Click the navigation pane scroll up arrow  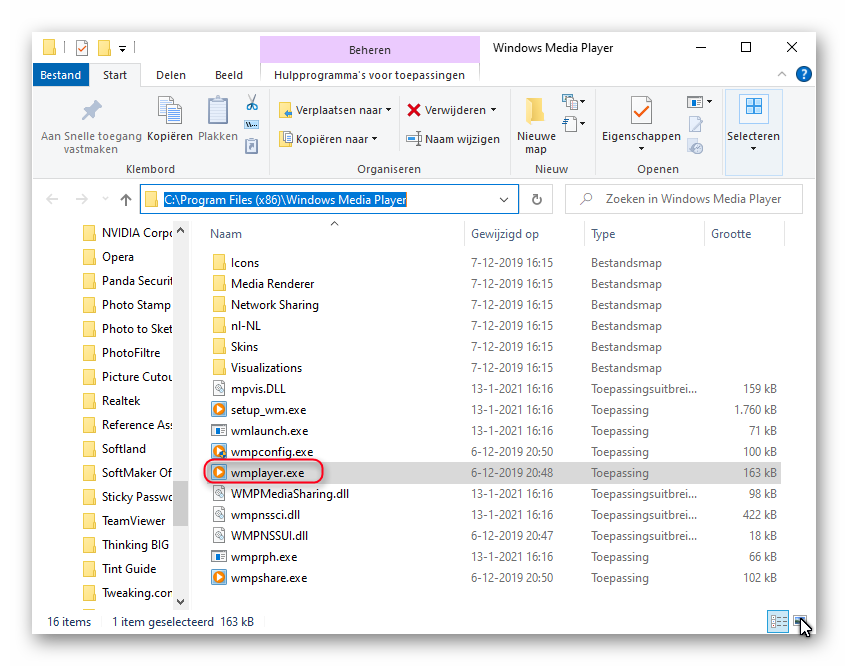181,230
